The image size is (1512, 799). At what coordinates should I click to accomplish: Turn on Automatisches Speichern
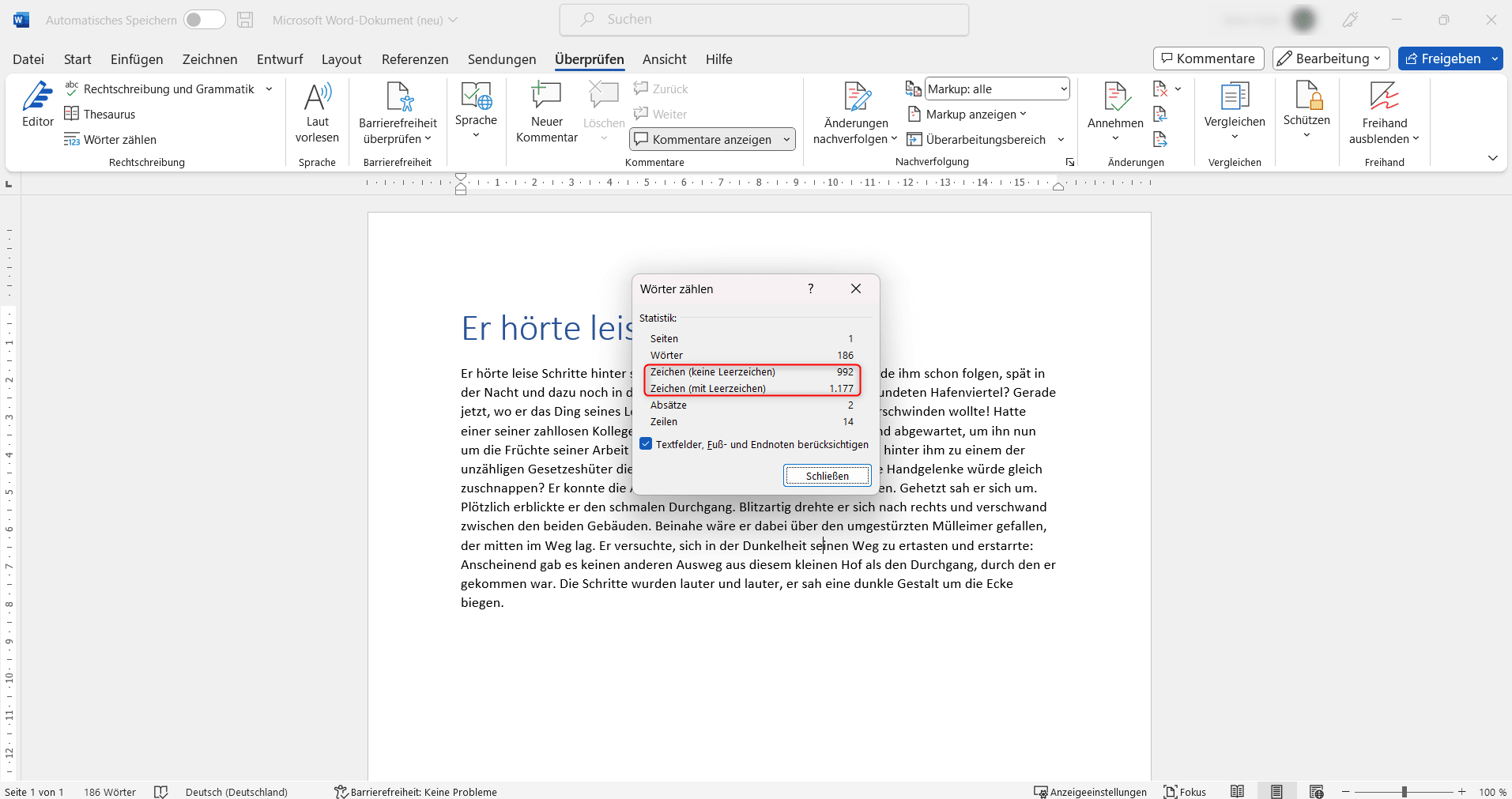point(204,20)
